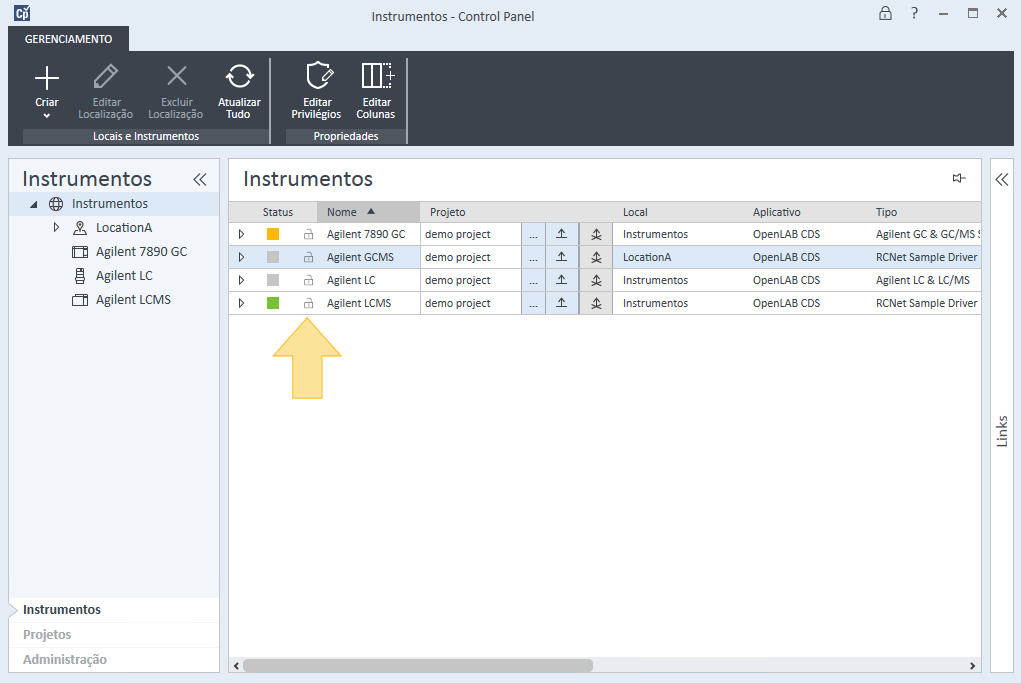Click the Agilent LC instrument tree icon
Viewport: 1021px width, 683px height.
[80, 276]
